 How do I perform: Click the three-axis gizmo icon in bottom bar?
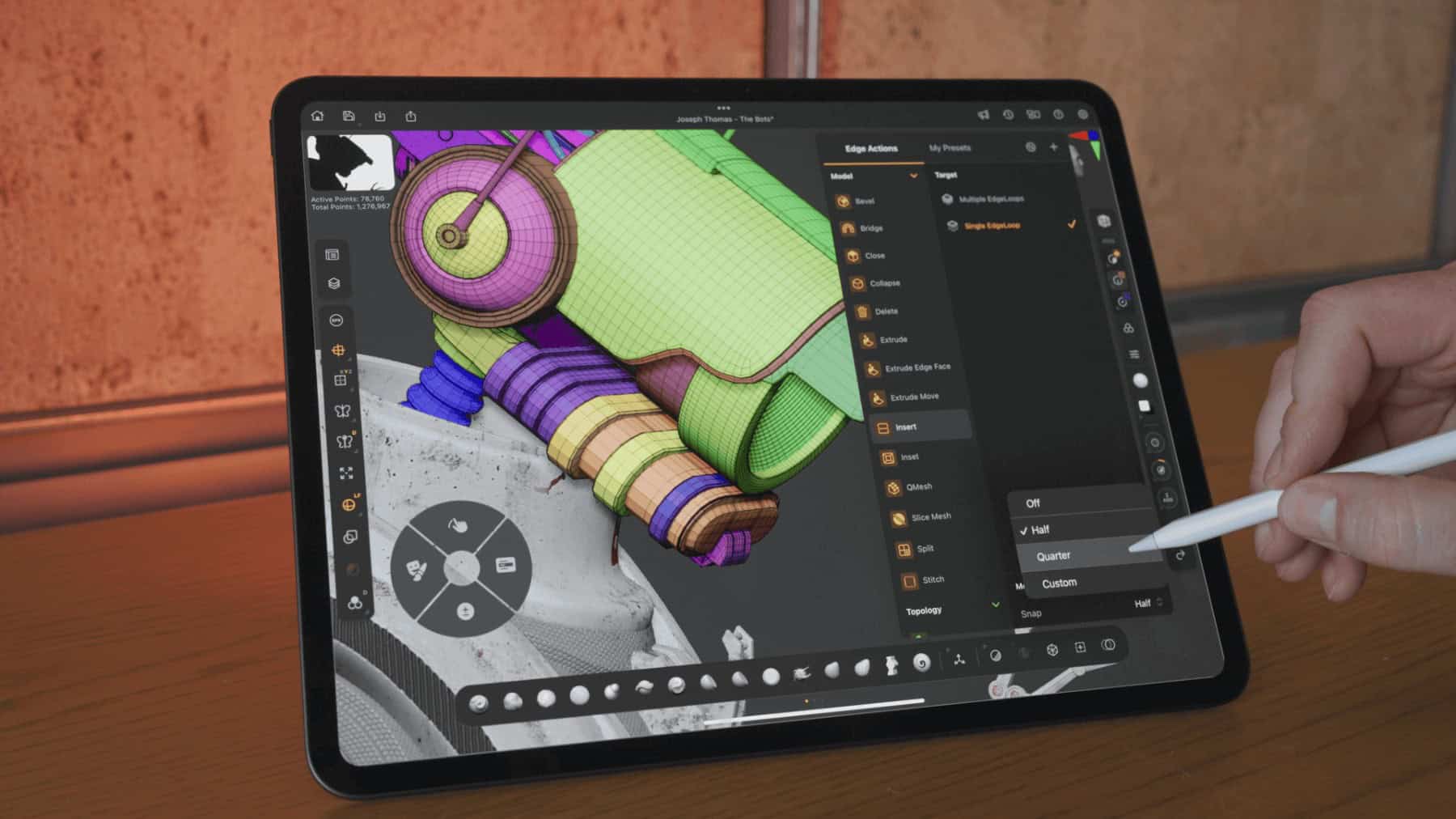(959, 660)
